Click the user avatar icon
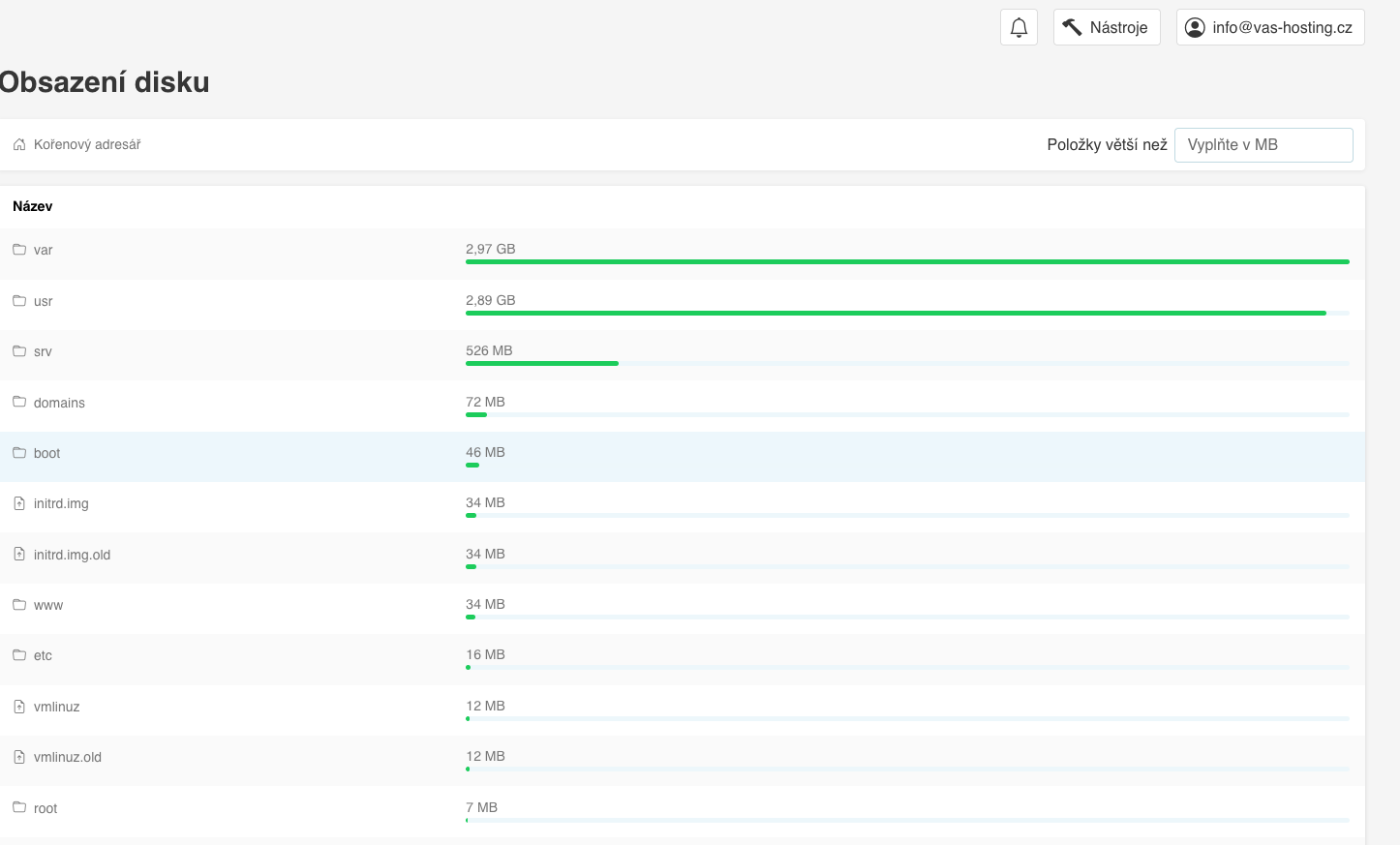This screenshot has height=845, width=1400. [x=1195, y=27]
